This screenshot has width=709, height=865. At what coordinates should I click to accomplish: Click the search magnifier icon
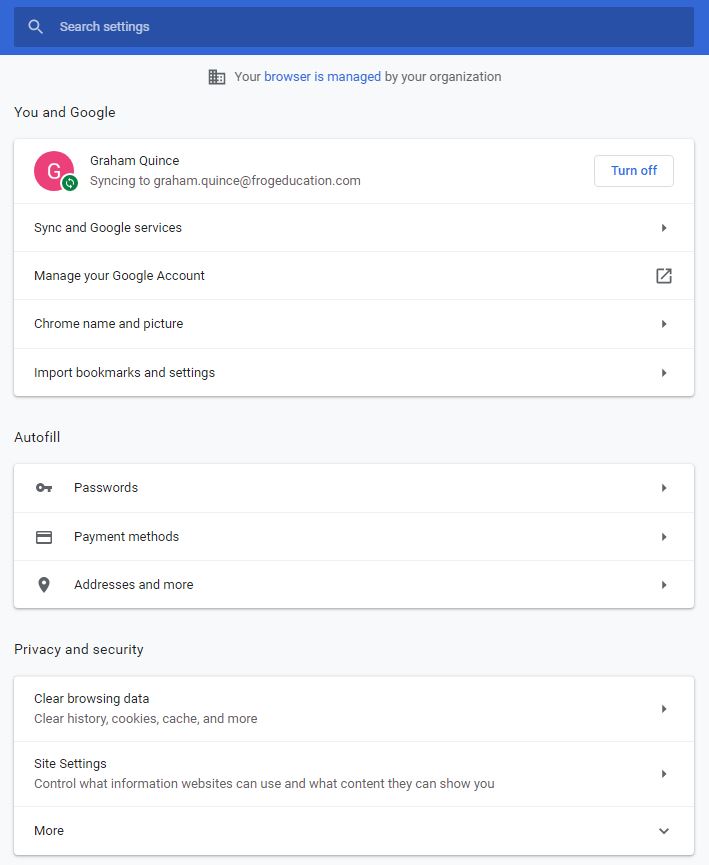tap(35, 26)
